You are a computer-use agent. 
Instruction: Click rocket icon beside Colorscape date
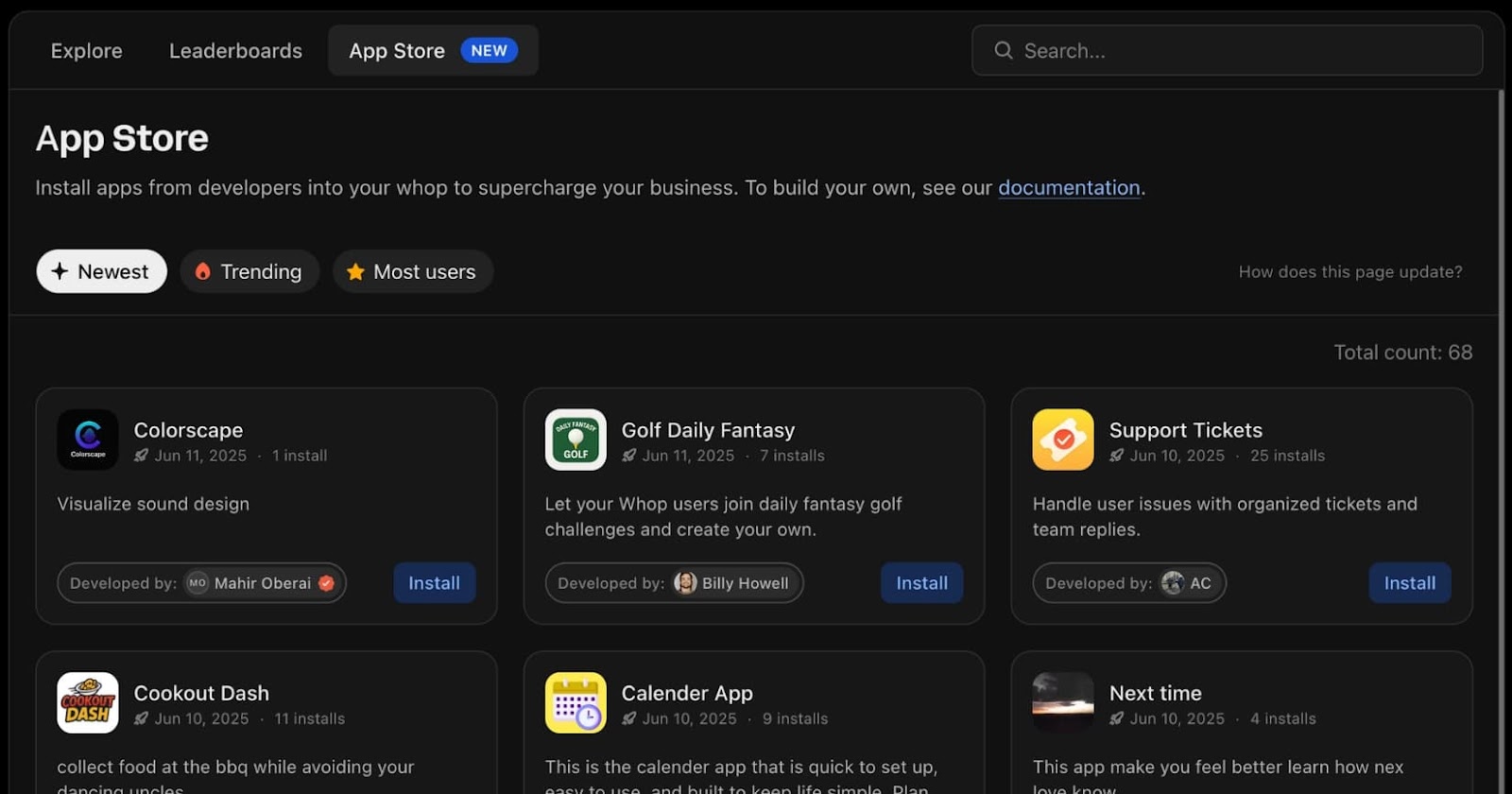pos(141,456)
